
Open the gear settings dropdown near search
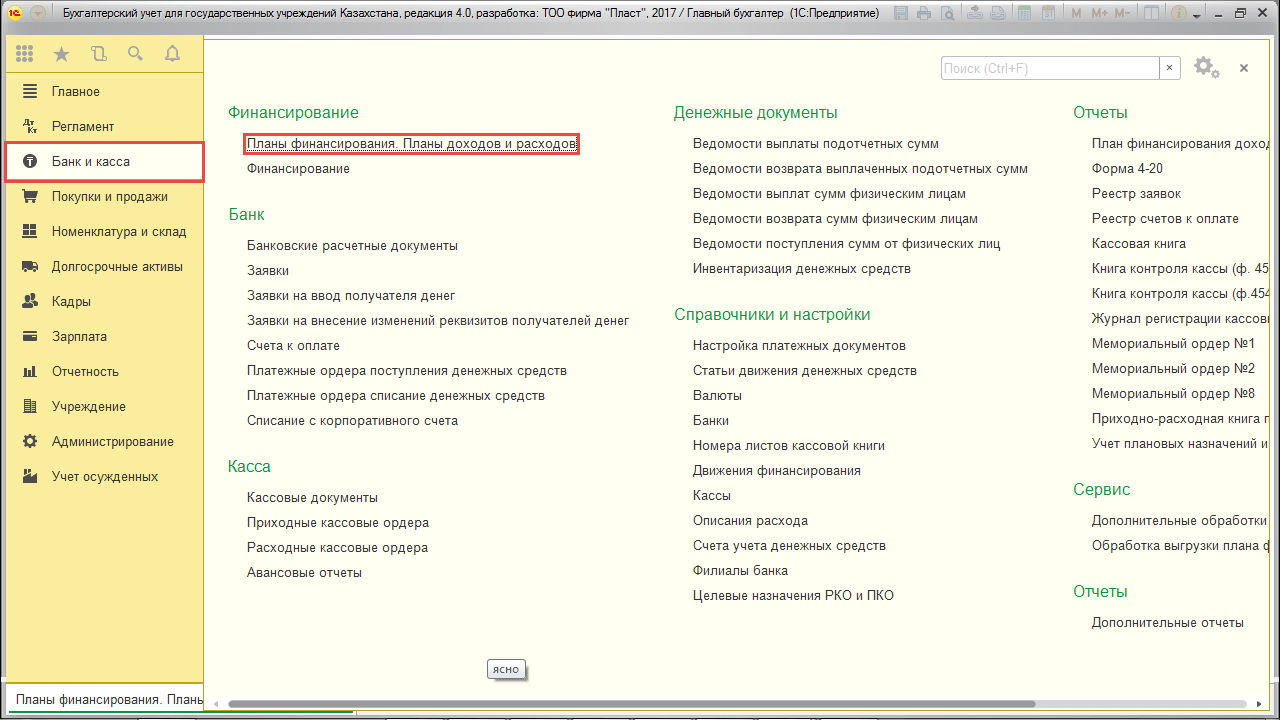pos(1206,68)
